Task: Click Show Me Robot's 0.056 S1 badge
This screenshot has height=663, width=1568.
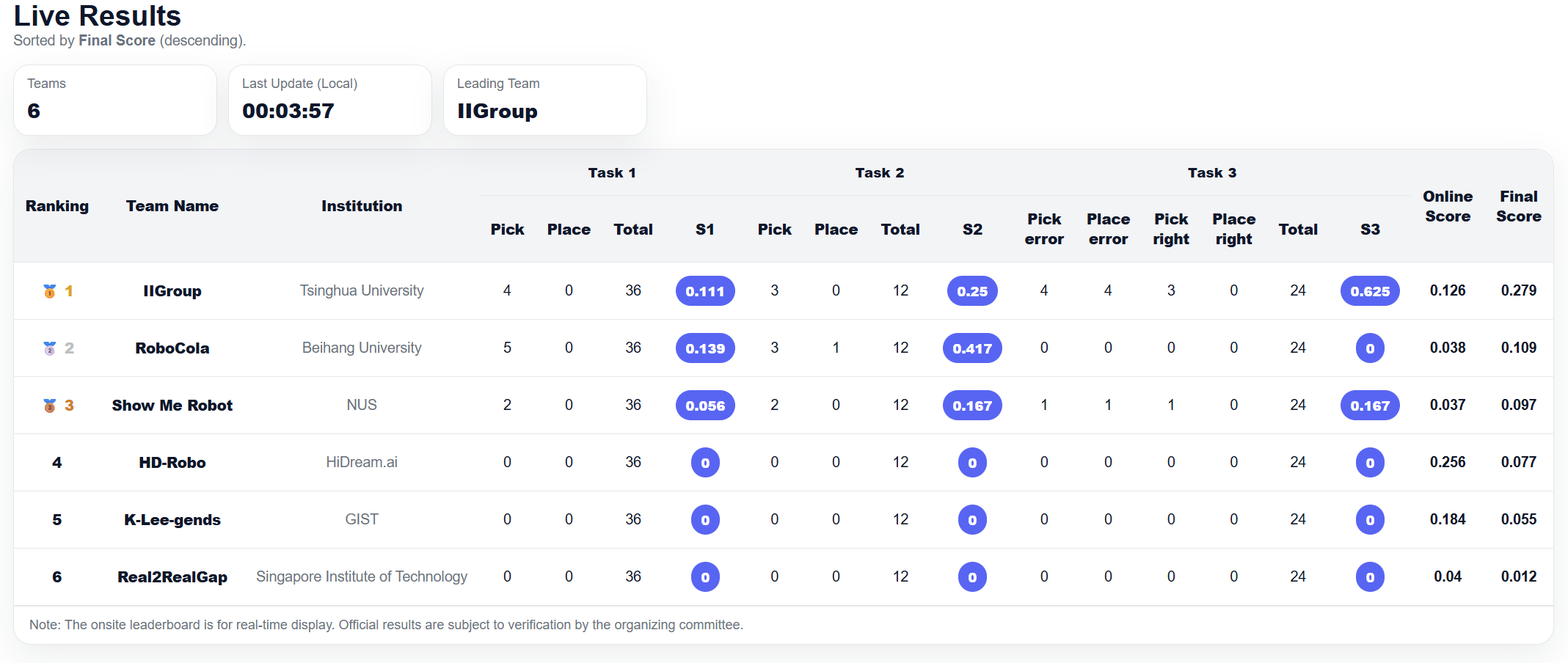Action: coord(704,406)
